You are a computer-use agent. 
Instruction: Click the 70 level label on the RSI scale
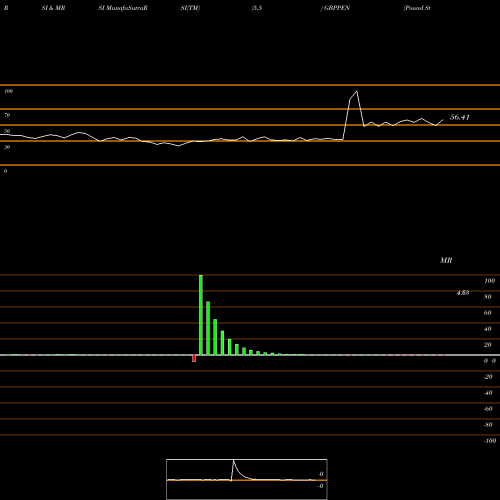[7, 115]
